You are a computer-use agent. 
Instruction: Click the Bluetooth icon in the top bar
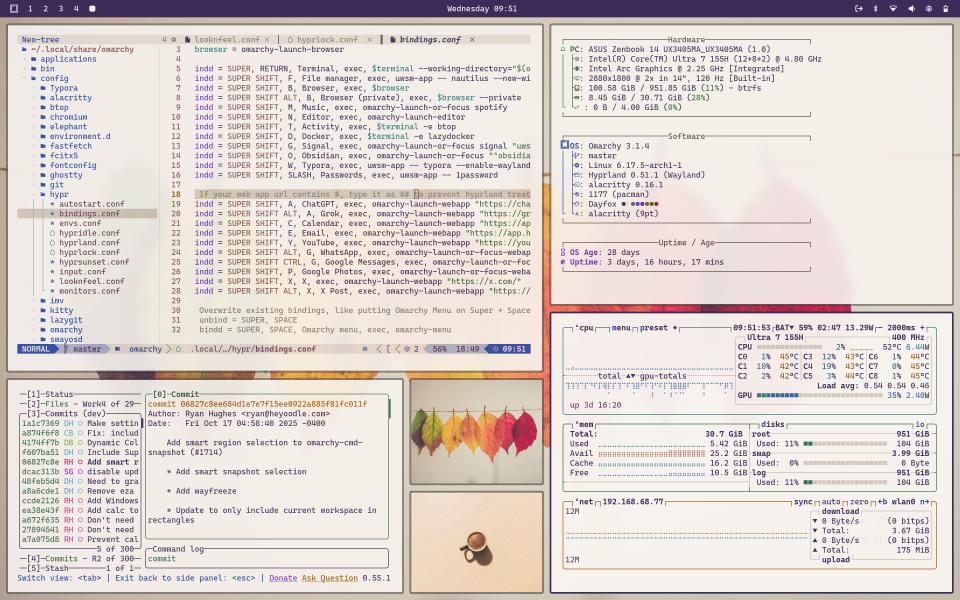(875, 8)
